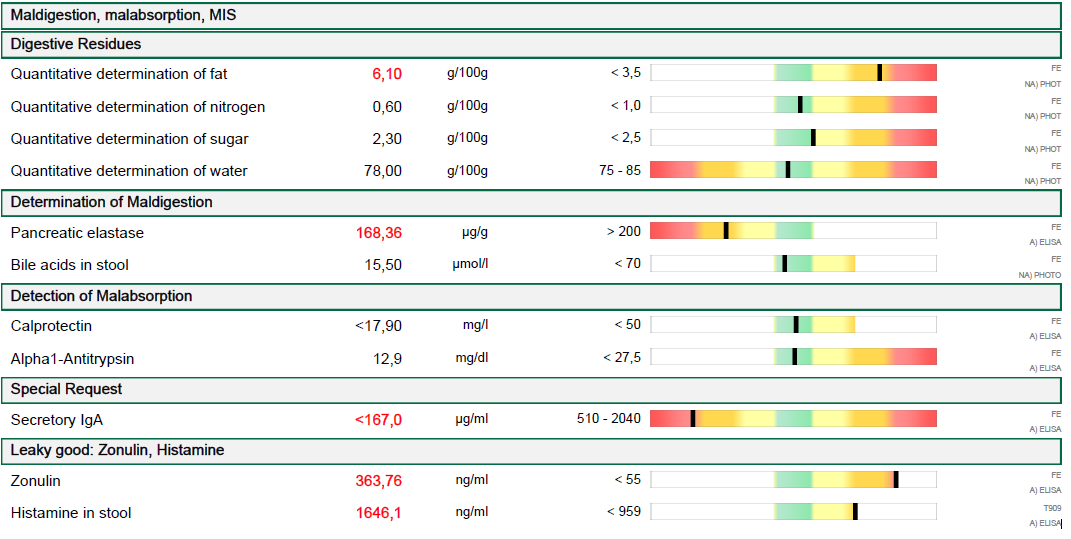Click the Pancreatic elastase test name

[77, 233]
